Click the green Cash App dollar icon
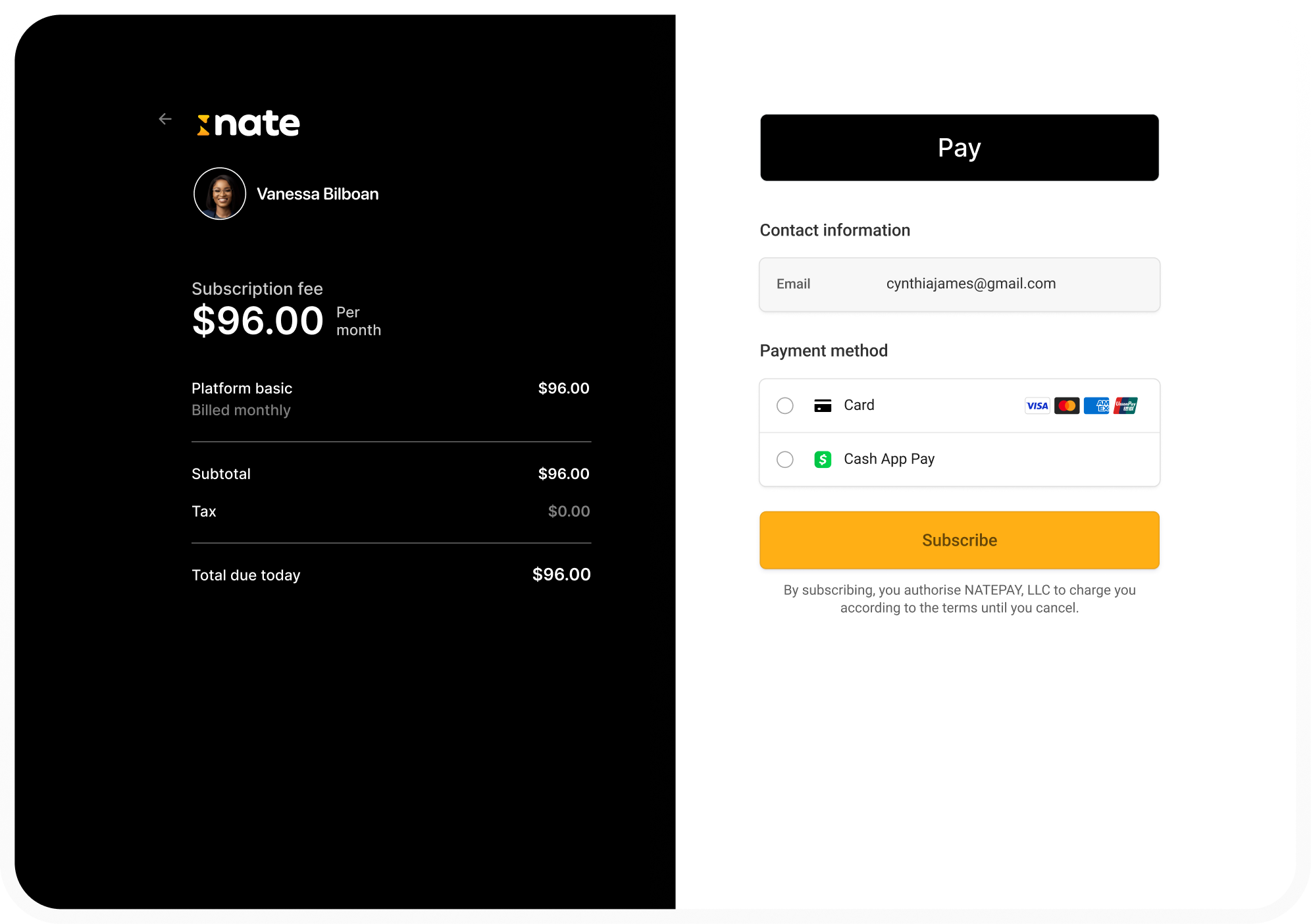1311x924 pixels. pos(823,459)
